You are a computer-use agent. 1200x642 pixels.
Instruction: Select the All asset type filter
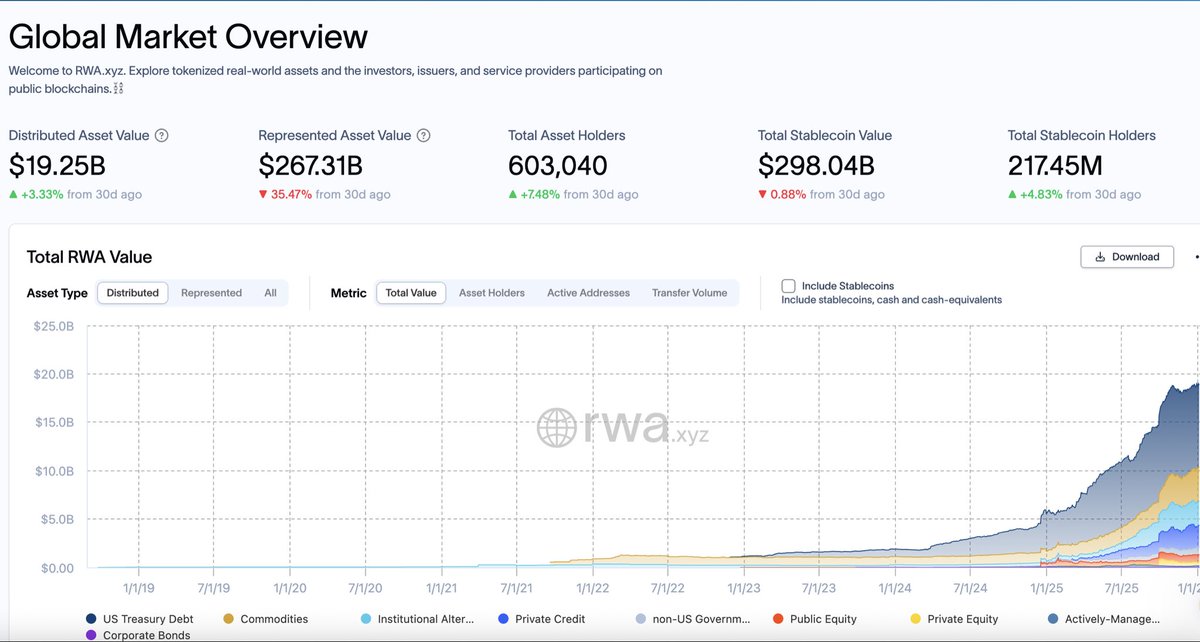(269, 293)
